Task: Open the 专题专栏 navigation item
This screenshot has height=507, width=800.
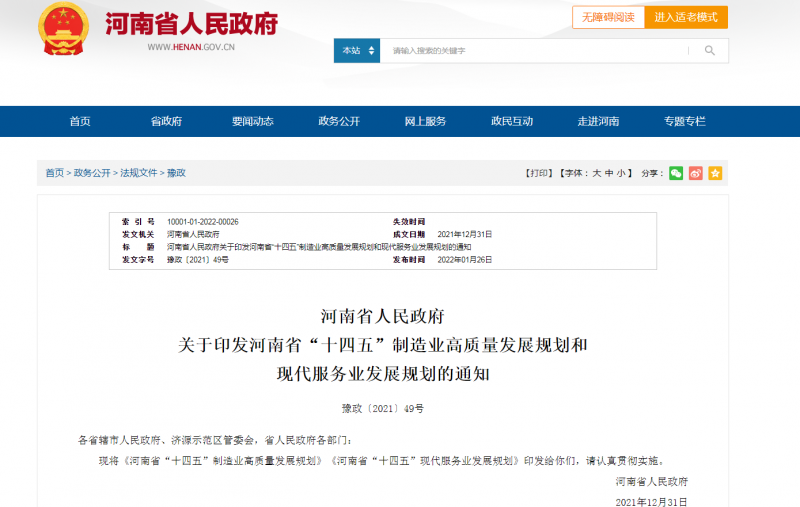Action: click(684, 121)
